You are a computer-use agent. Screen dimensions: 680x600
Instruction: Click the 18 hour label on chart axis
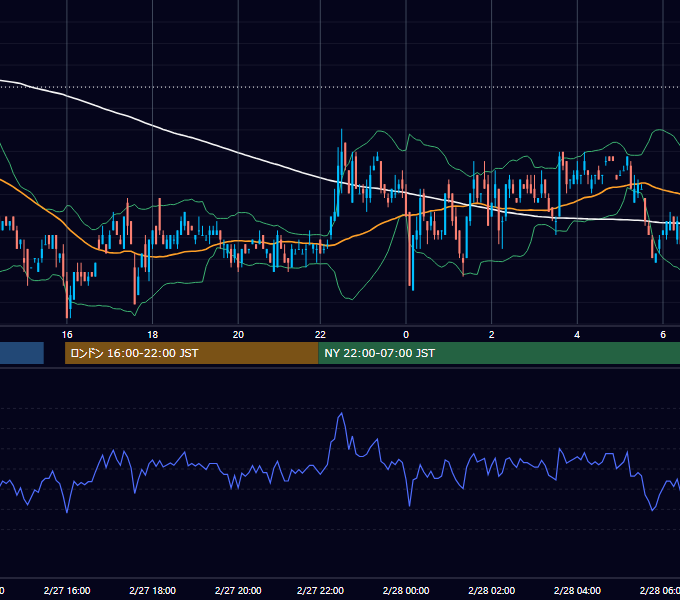153,335
